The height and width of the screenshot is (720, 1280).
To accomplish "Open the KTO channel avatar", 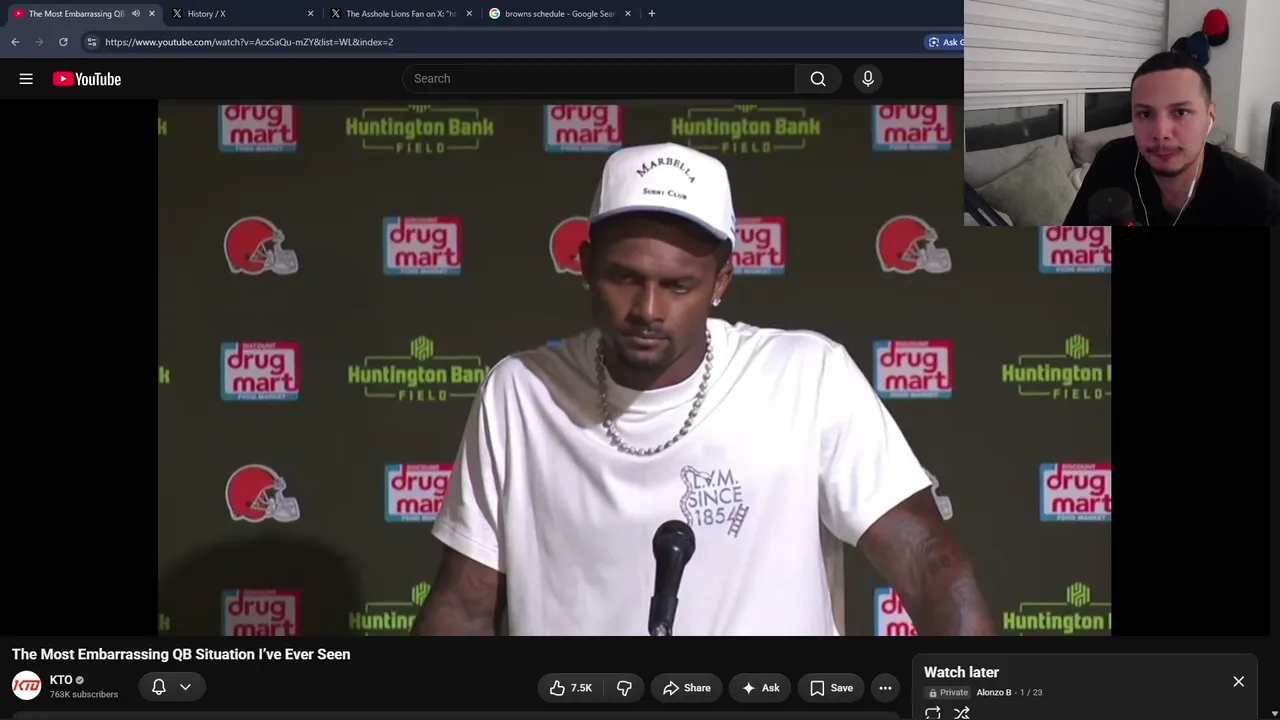I will pyautogui.click(x=26, y=686).
